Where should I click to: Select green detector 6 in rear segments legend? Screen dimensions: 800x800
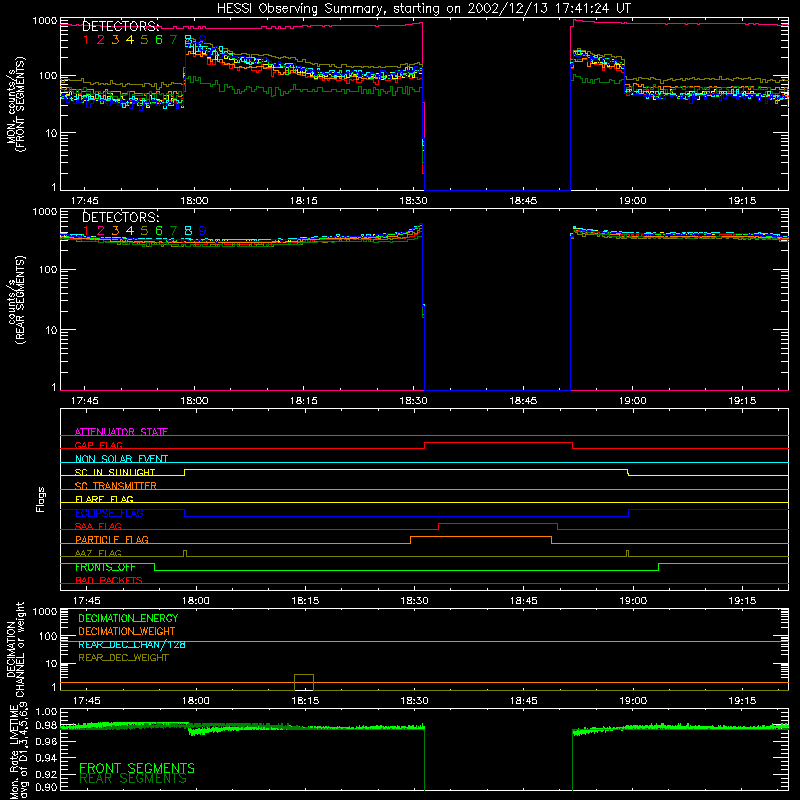coord(159,231)
